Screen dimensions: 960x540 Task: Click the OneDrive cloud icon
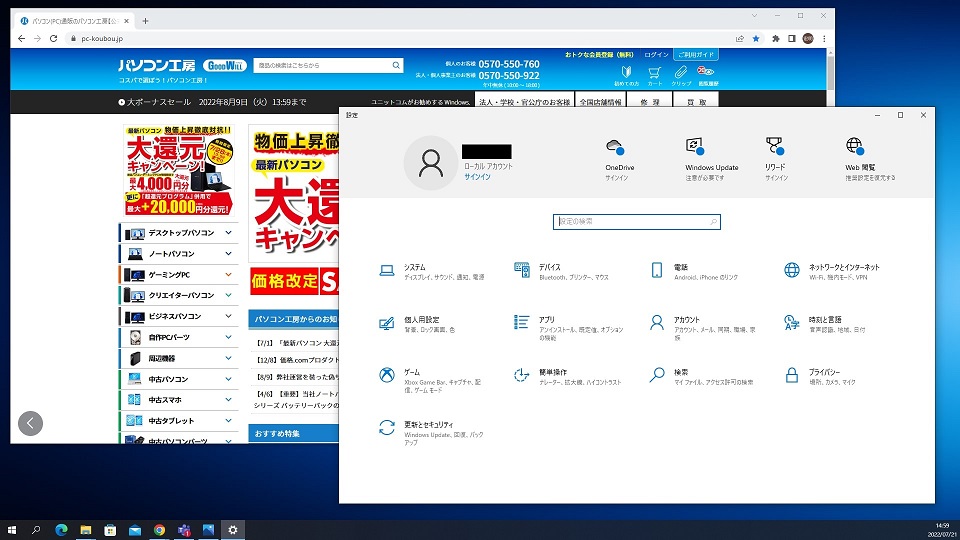[615, 146]
